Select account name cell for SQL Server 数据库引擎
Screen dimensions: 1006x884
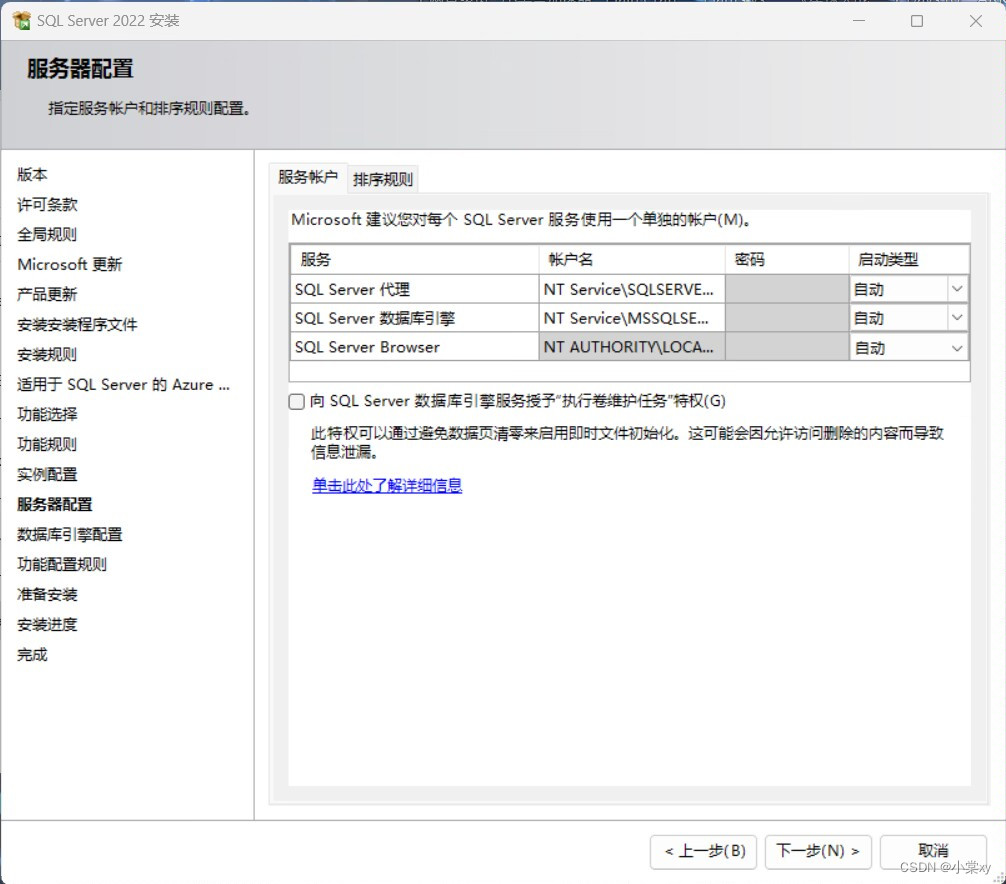[632, 318]
